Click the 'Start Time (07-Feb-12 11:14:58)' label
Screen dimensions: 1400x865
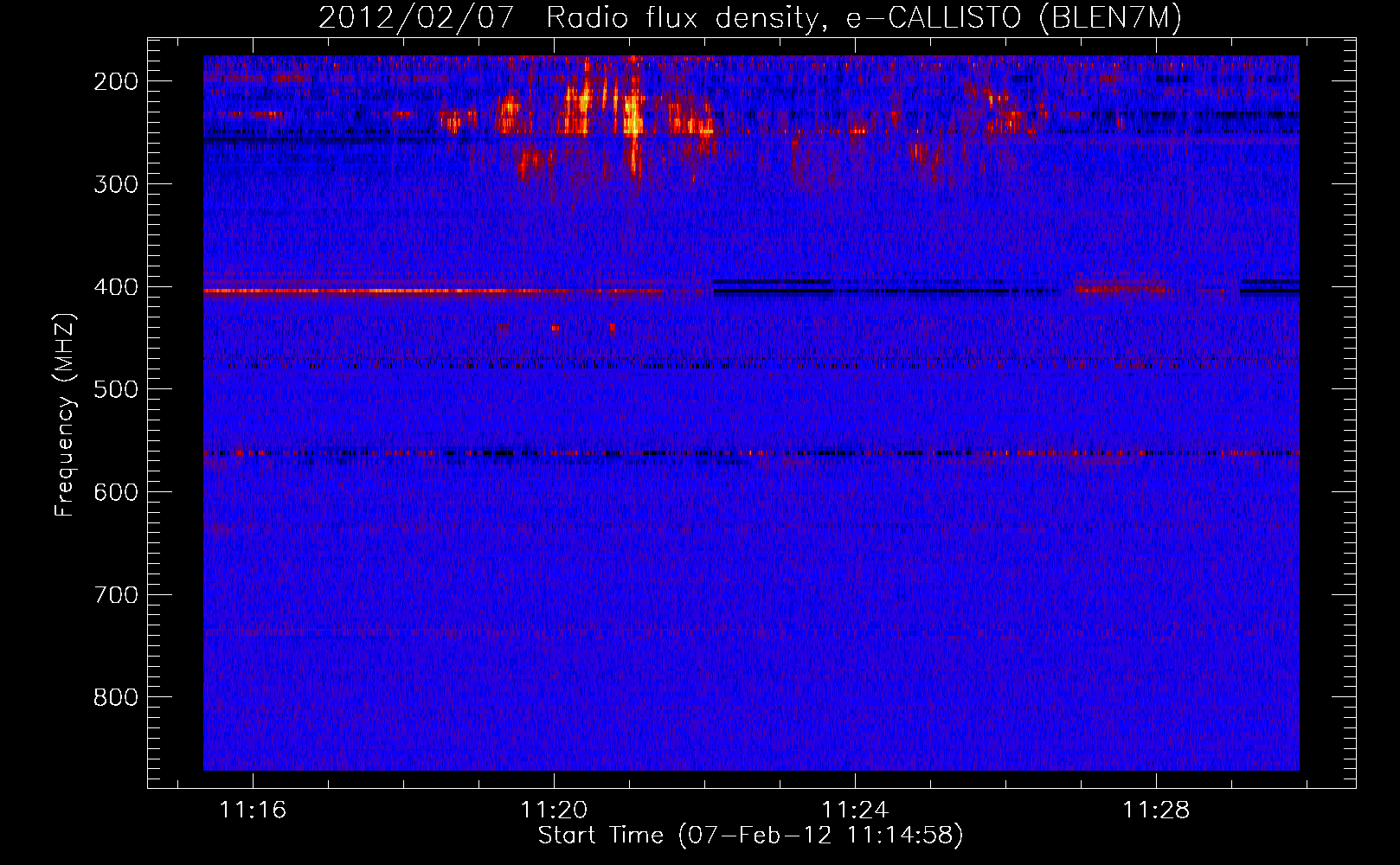[x=750, y=836]
